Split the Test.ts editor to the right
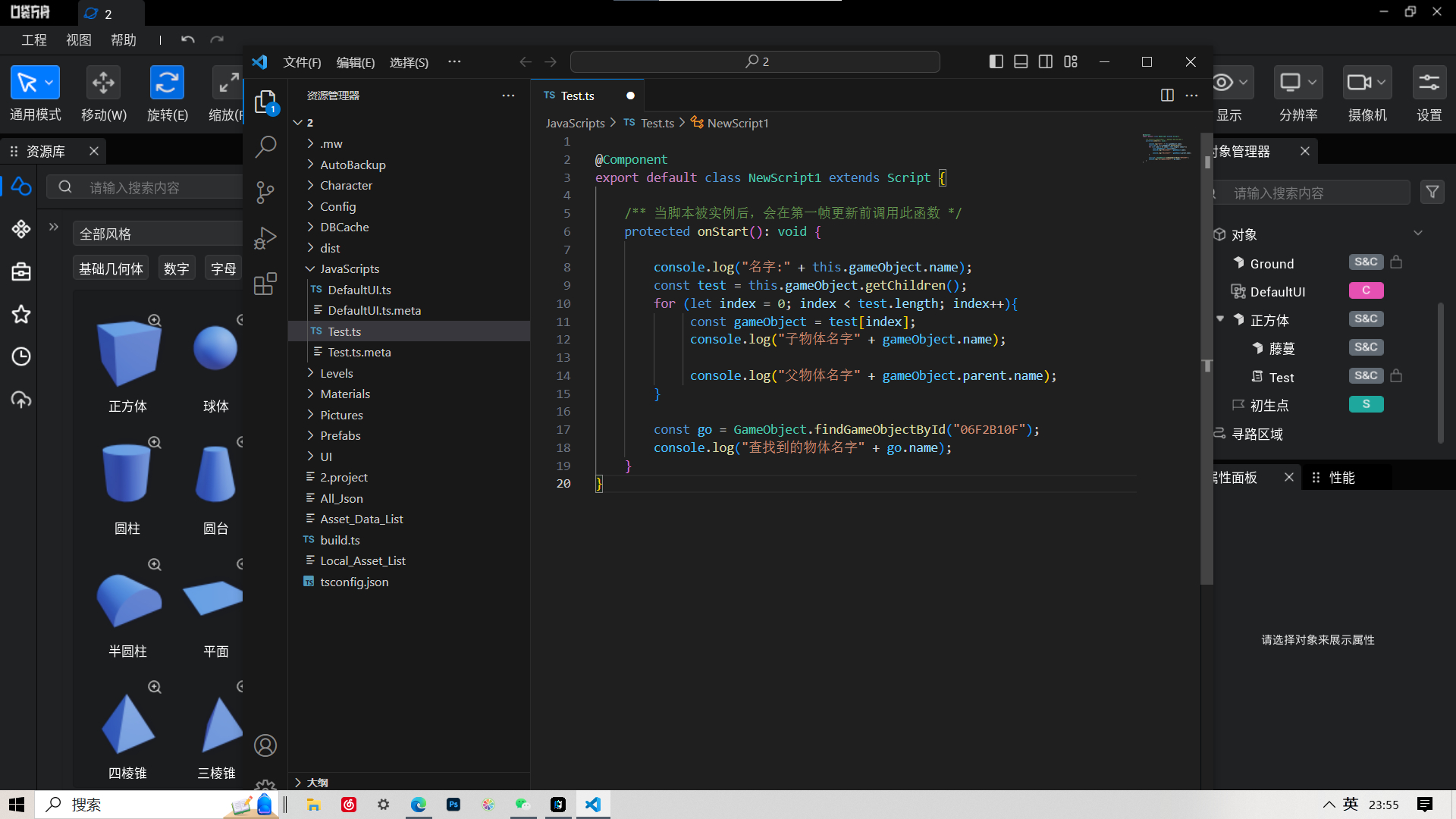 (x=1167, y=95)
